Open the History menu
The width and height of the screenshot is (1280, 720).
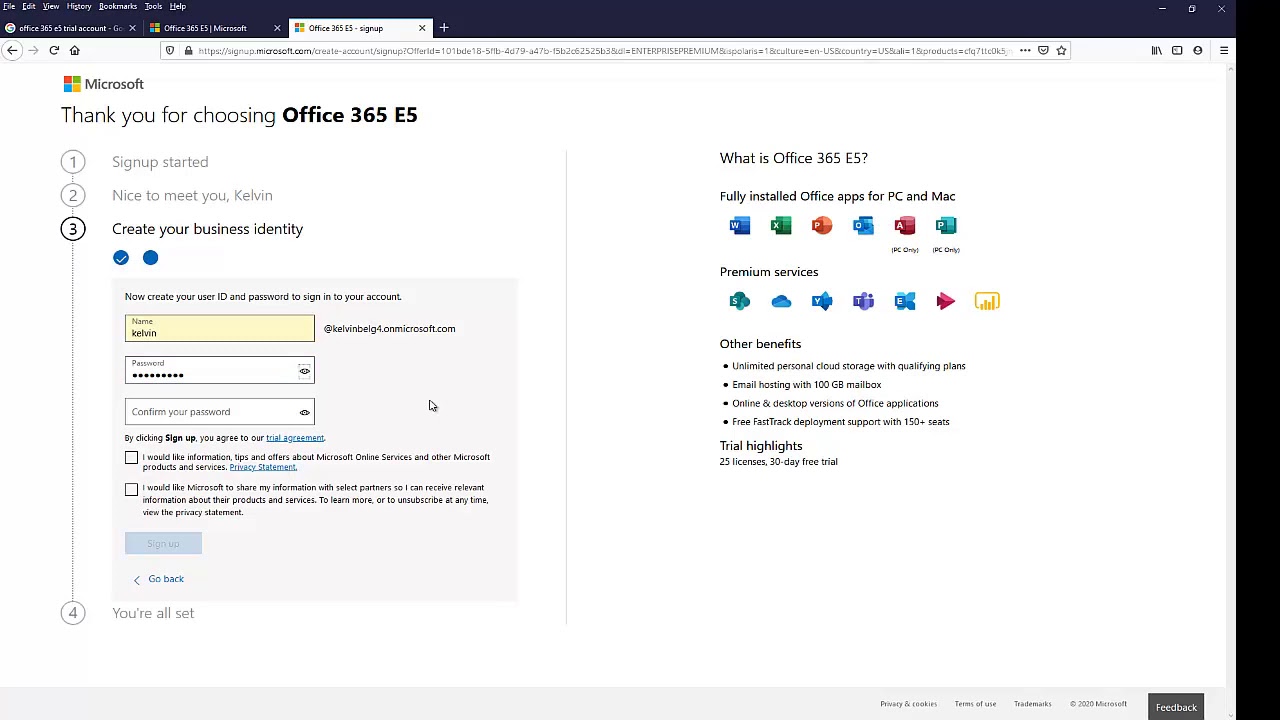click(79, 6)
